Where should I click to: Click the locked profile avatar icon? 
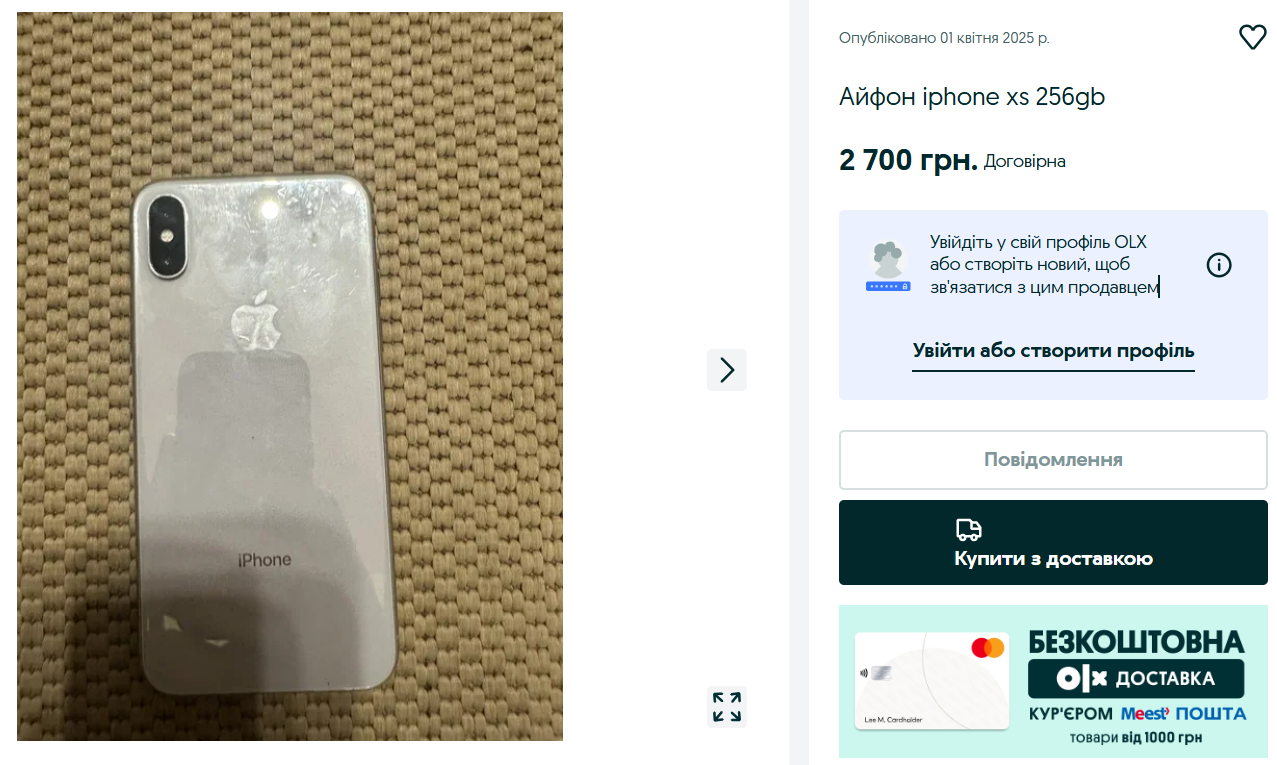[888, 266]
